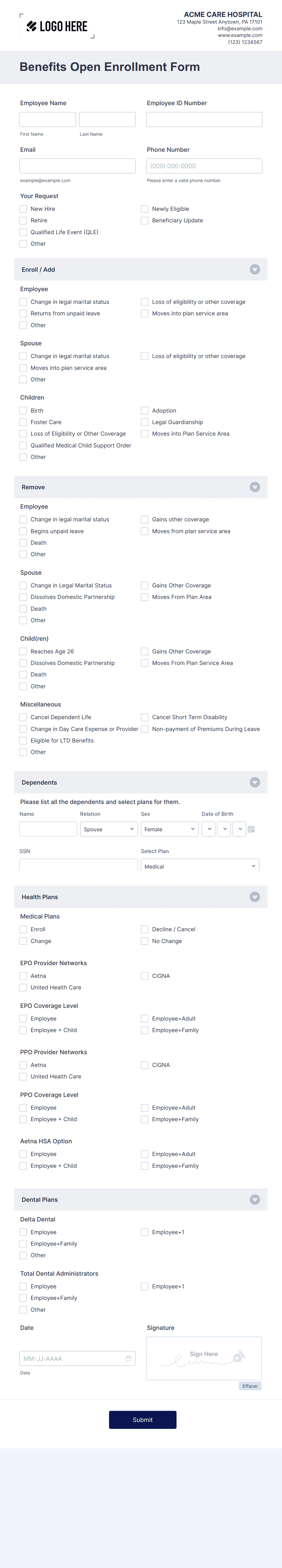This screenshot has height=1568, width=282.
Task: Click Effacer to clear the signature
Action: click(x=250, y=1386)
